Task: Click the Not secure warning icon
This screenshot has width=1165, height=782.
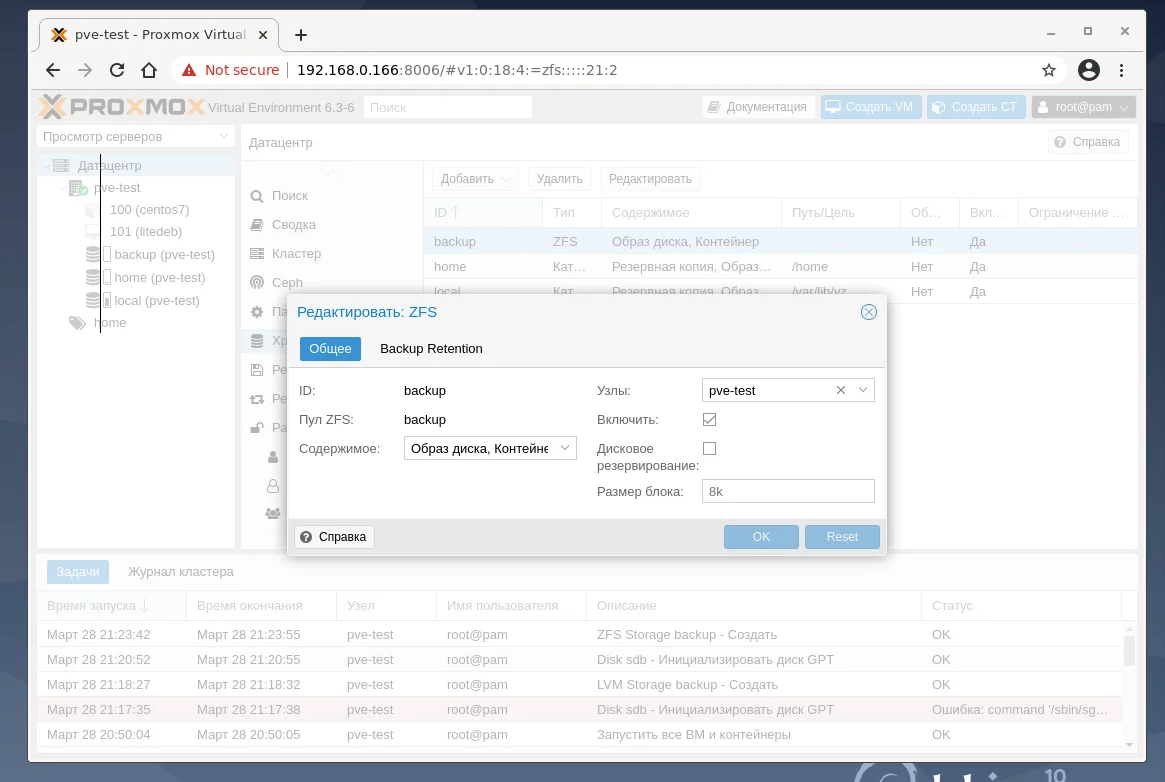Action: coord(189,70)
